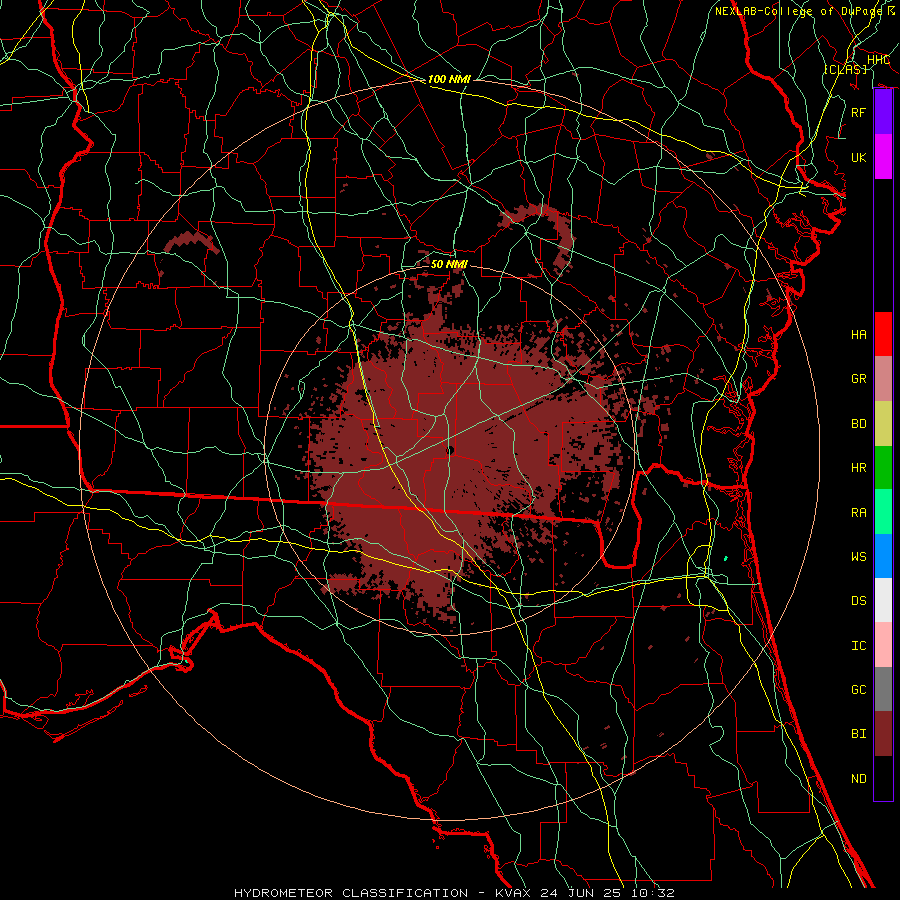900x900 pixels.
Task: Click the RA legend label
Action: (x=858, y=512)
